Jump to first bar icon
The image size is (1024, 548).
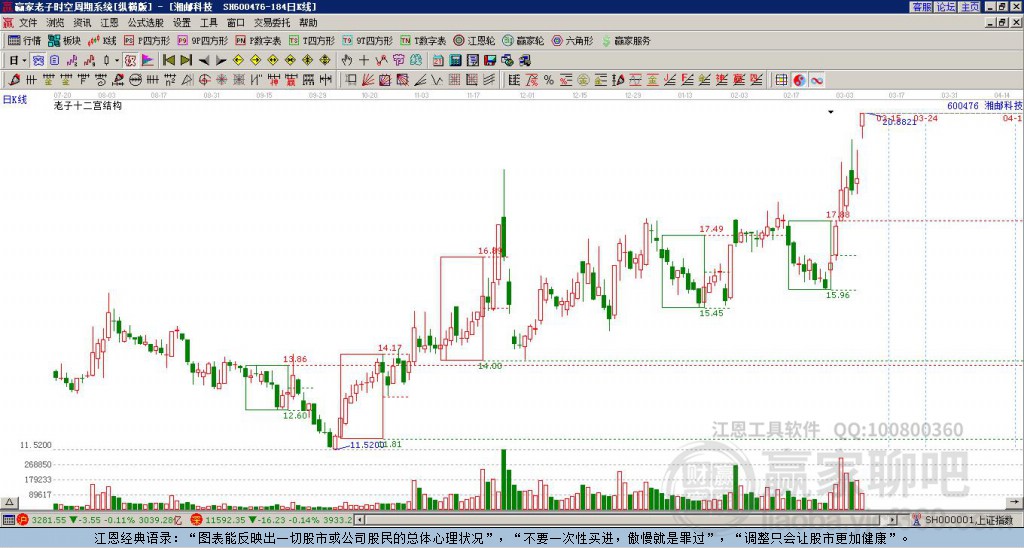[168, 61]
